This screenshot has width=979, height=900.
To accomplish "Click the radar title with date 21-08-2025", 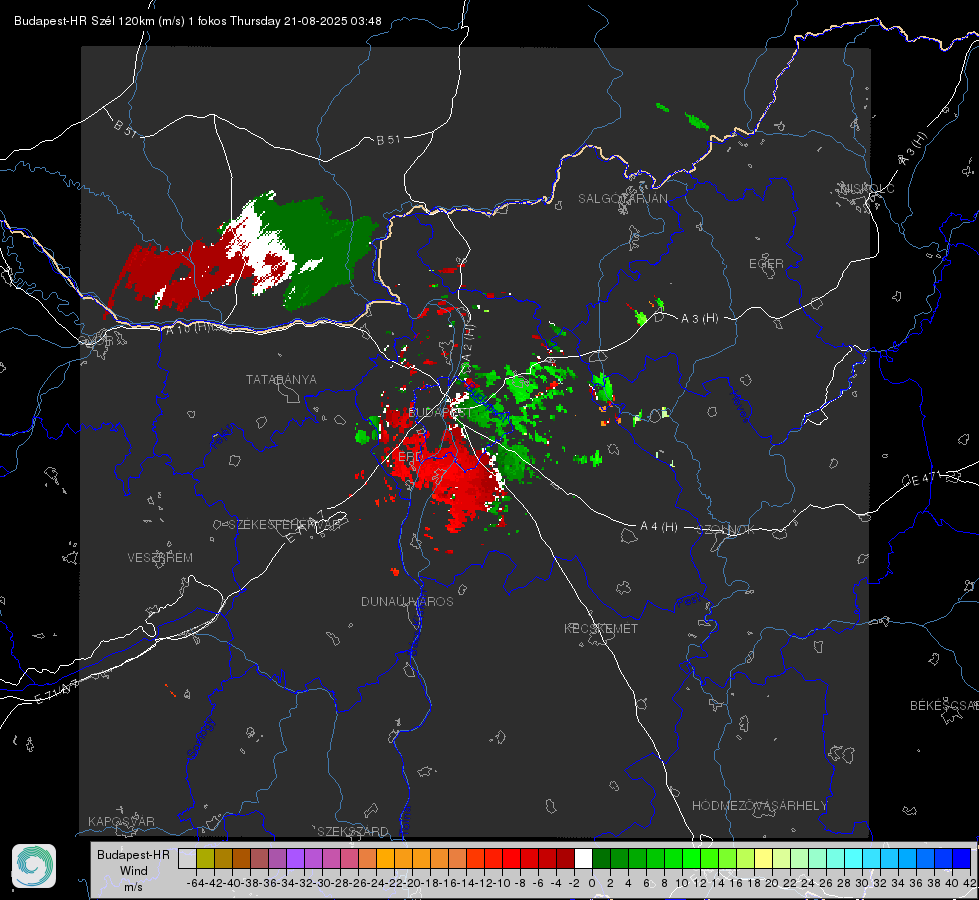I will (197, 21).
